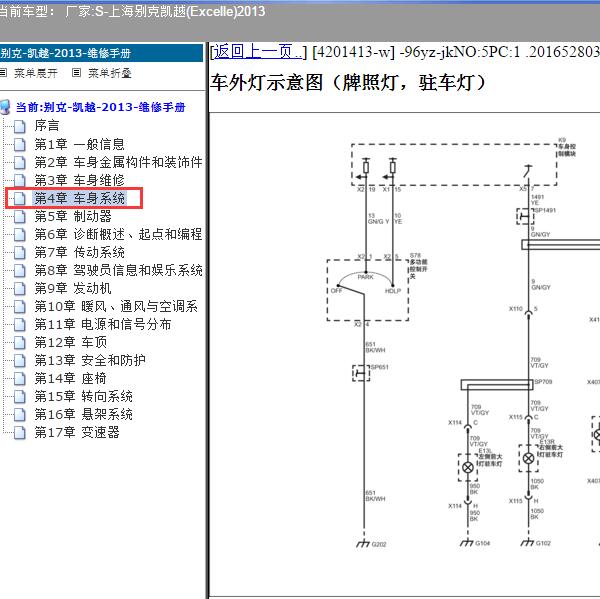Click the page icon beside 第2章
Screen dimensions: 600x599
[x=20, y=162]
